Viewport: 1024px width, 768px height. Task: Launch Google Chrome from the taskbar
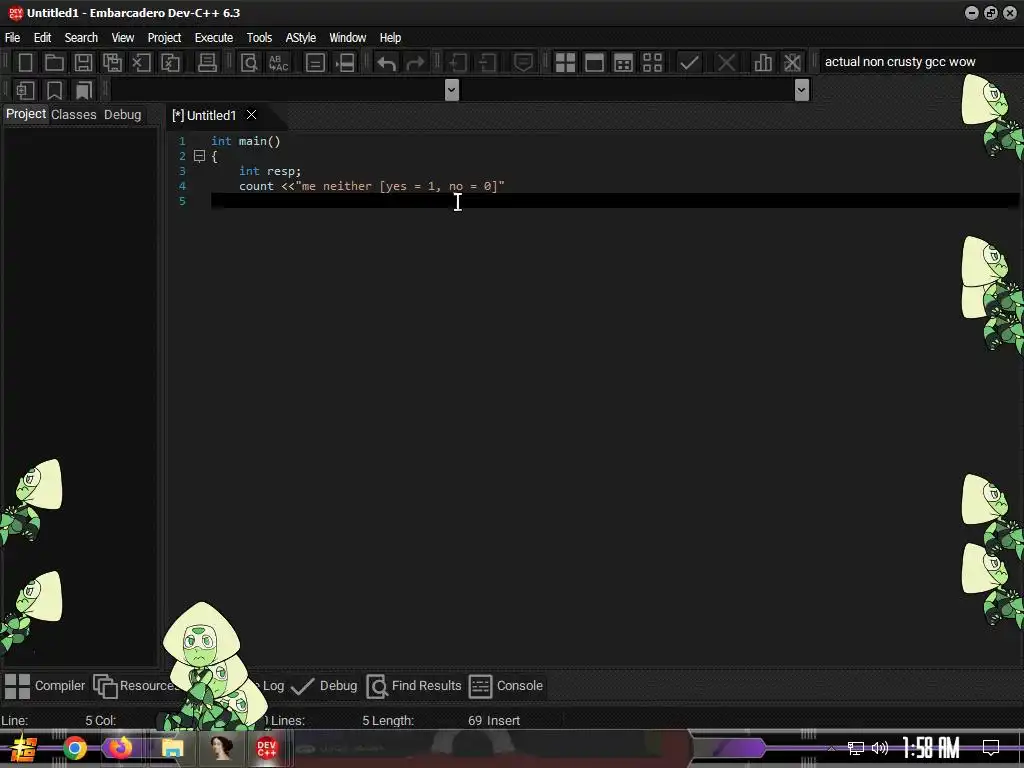tap(74, 748)
